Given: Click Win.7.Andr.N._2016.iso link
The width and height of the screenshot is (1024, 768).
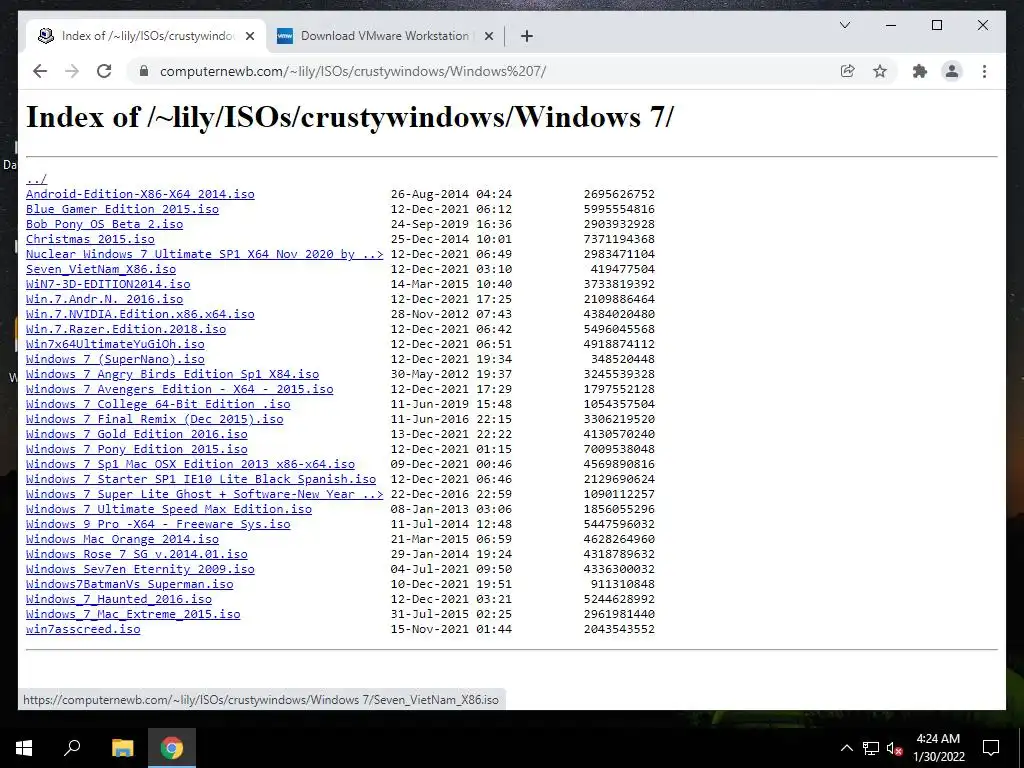Looking at the screenshot, I should [x=104, y=299].
